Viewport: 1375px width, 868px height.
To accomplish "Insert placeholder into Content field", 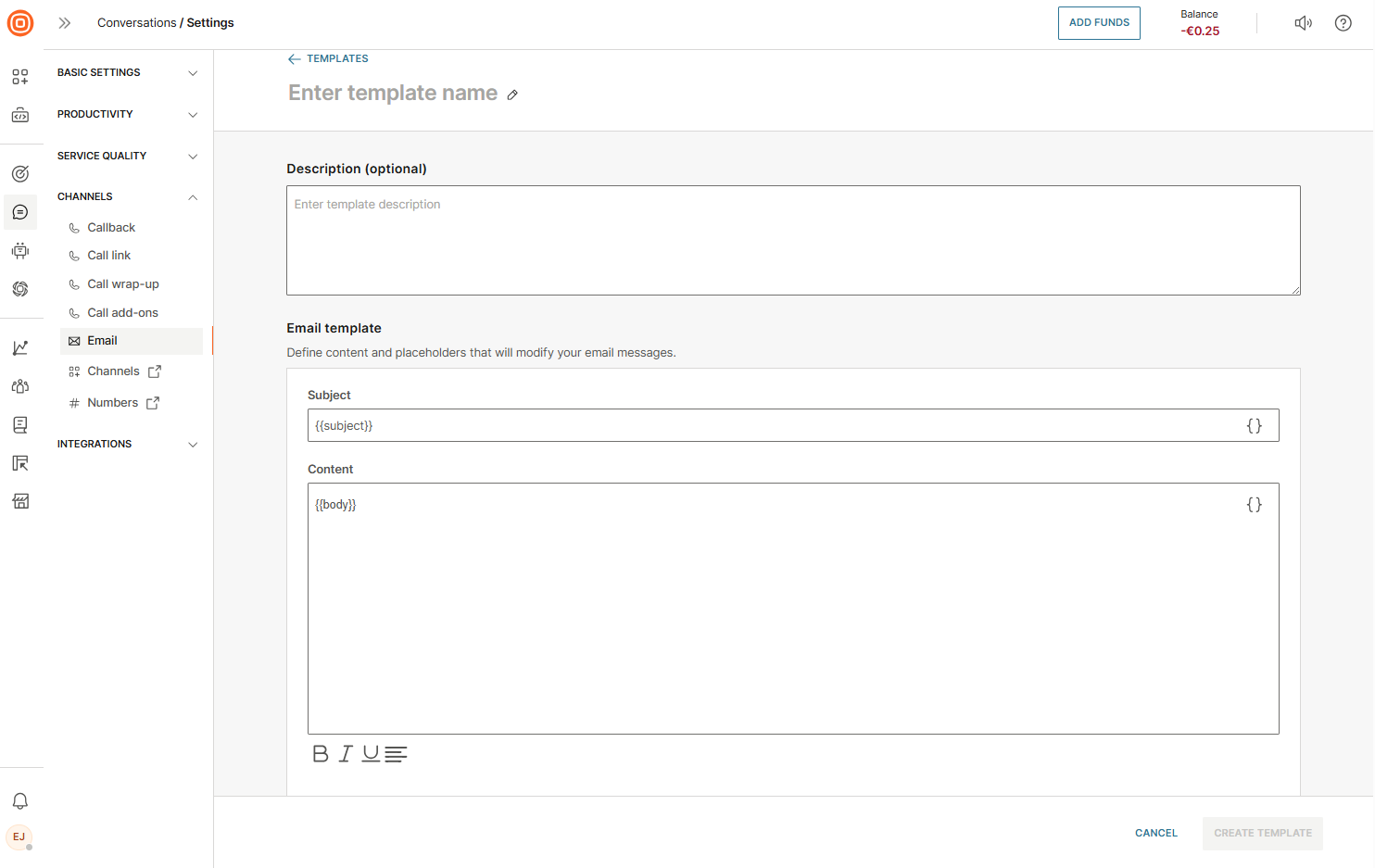I will [x=1254, y=505].
